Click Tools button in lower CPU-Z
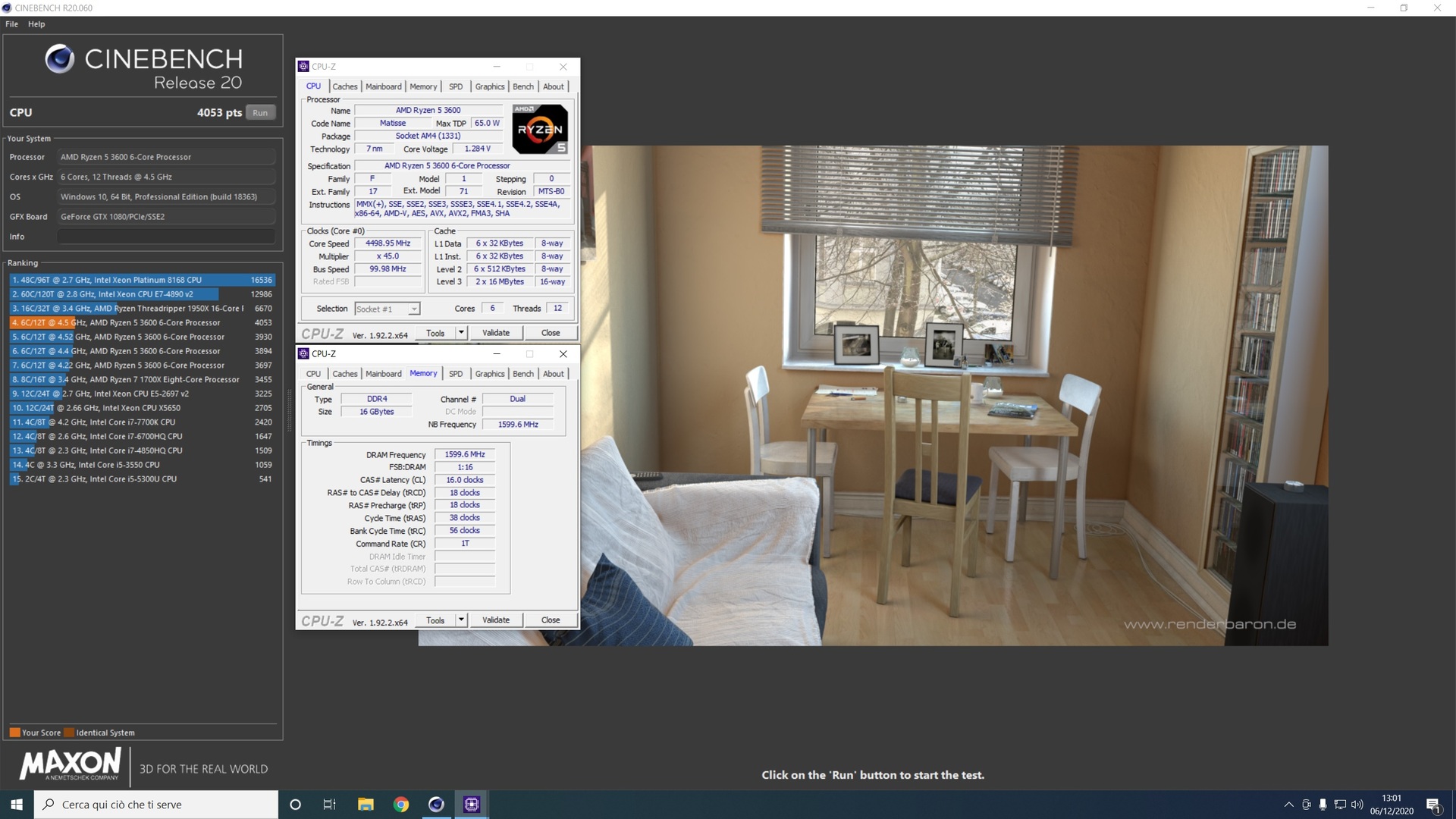 [435, 620]
